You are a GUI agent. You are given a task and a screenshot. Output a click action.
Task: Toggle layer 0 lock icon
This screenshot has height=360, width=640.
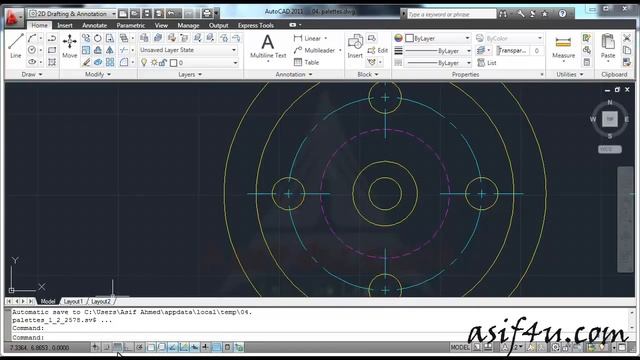coord(163,63)
